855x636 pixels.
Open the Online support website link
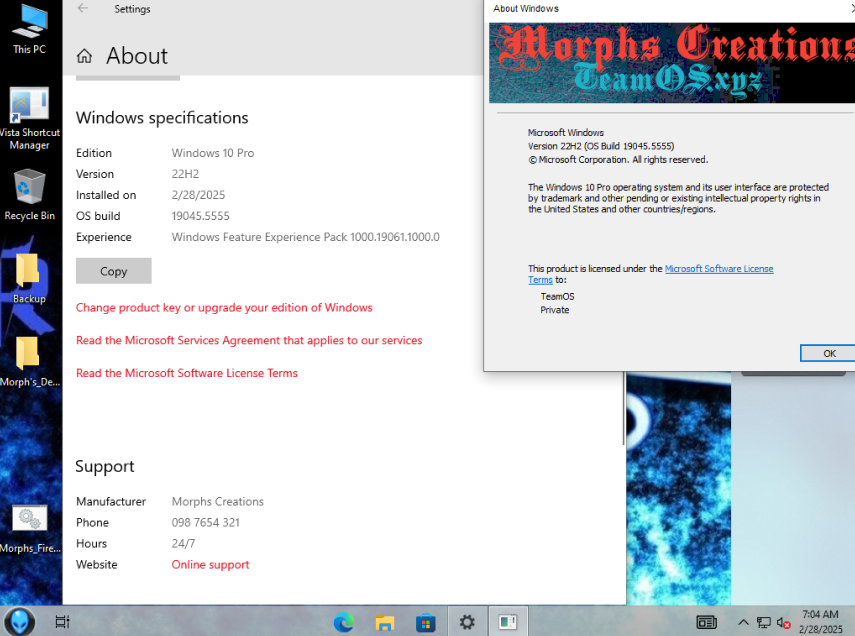(210, 565)
